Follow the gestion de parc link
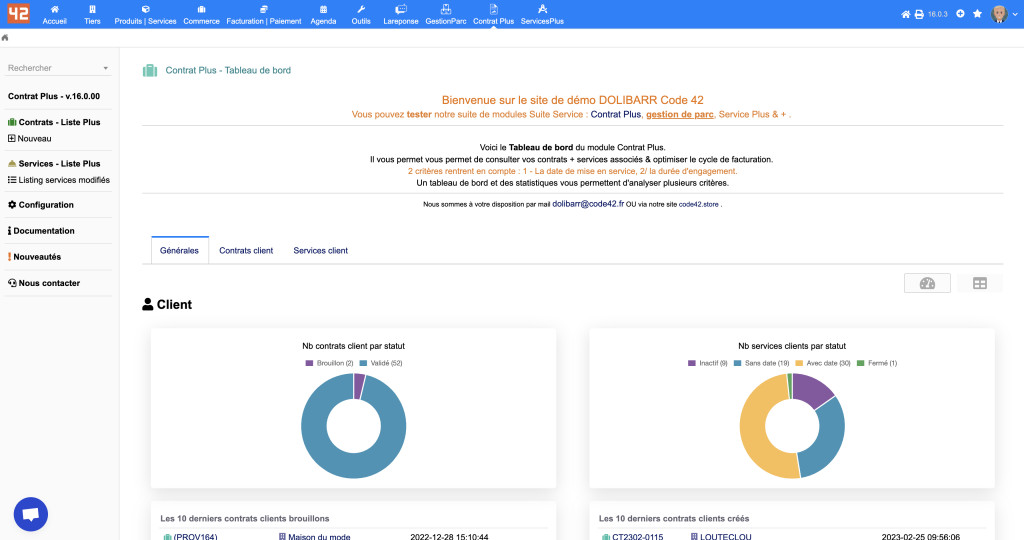Image resolution: width=1024 pixels, height=540 pixels. (680, 114)
